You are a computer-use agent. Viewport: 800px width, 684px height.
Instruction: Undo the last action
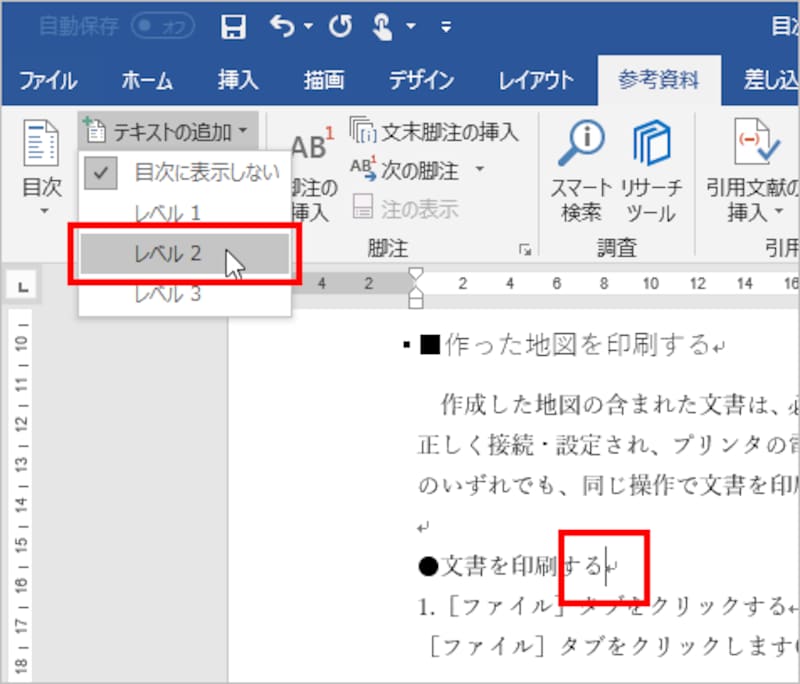point(282,23)
